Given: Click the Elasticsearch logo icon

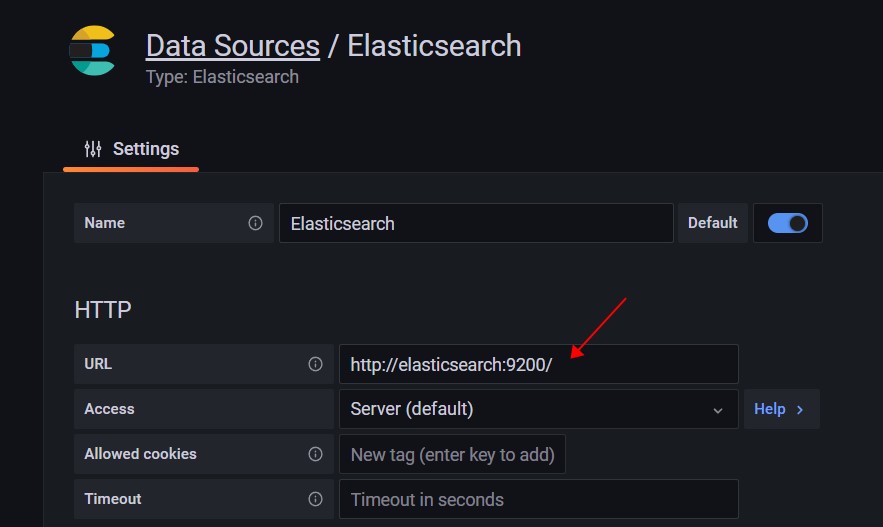Looking at the screenshot, I should click(92, 50).
